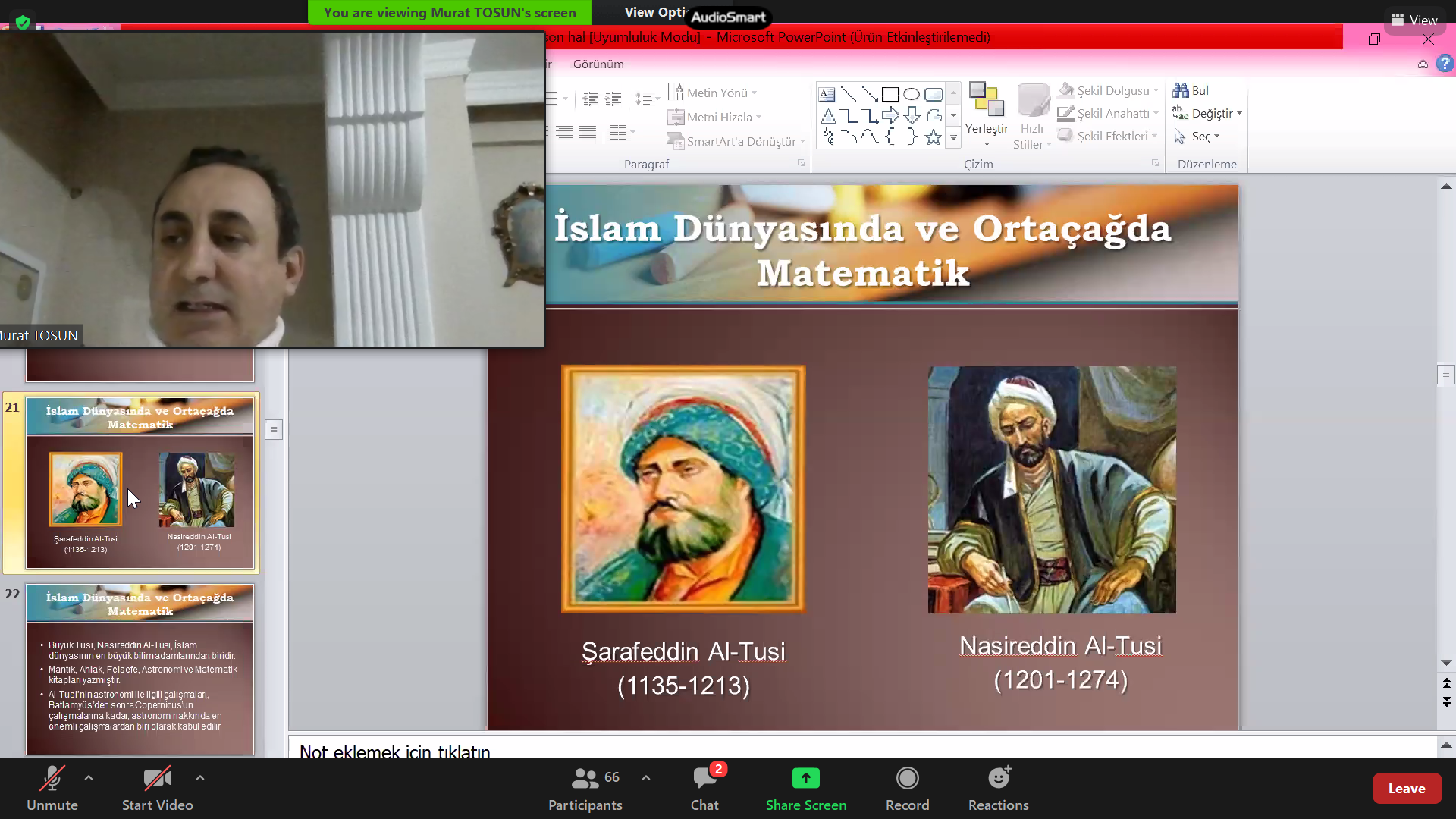This screenshot has height=819, width=1456.
Task: Select the Scribble shape tool
Action: click(827, 137)
